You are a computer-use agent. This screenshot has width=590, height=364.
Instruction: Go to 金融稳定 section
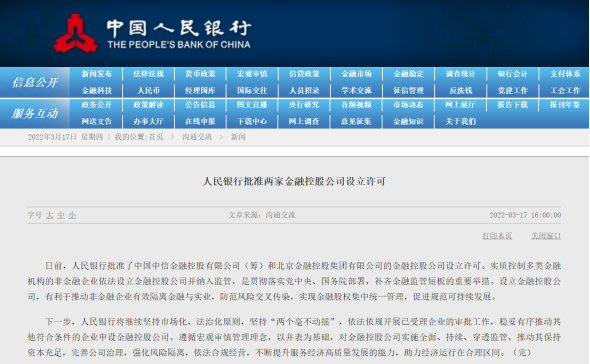(408, 74)
